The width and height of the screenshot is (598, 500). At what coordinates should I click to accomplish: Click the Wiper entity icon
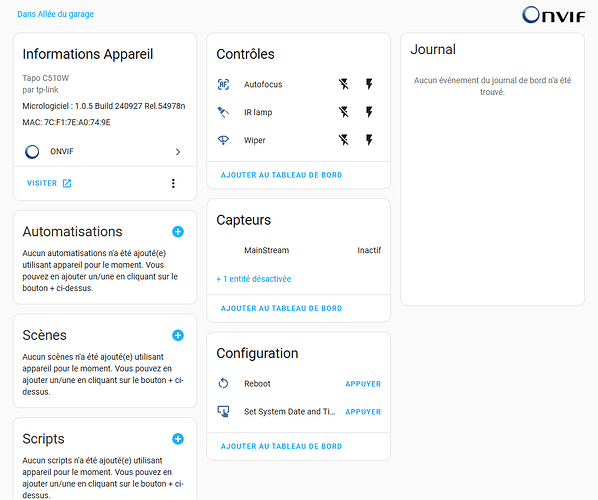[223, 140]
